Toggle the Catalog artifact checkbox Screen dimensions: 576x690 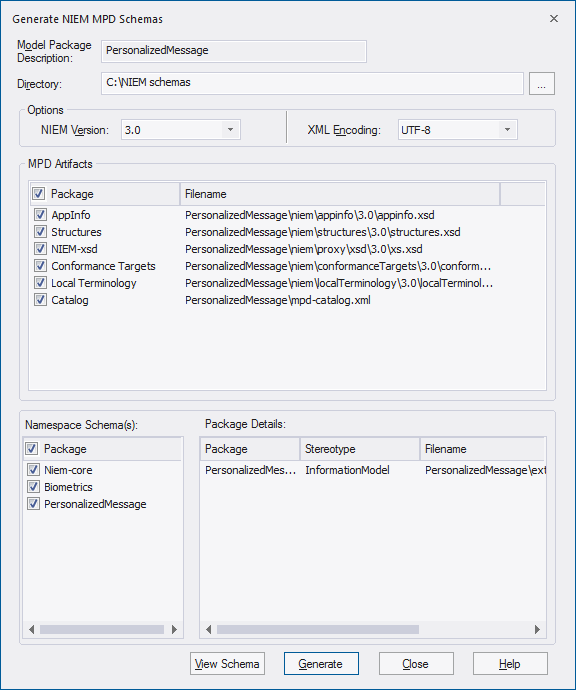[x=40, y=300]
